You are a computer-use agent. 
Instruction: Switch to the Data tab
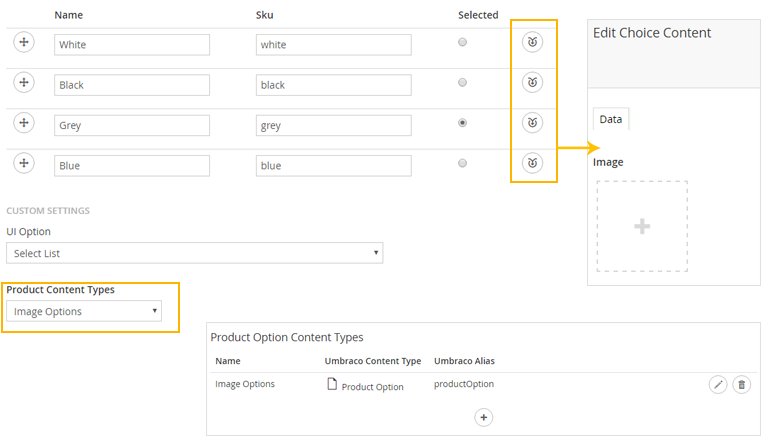(610, 119)
